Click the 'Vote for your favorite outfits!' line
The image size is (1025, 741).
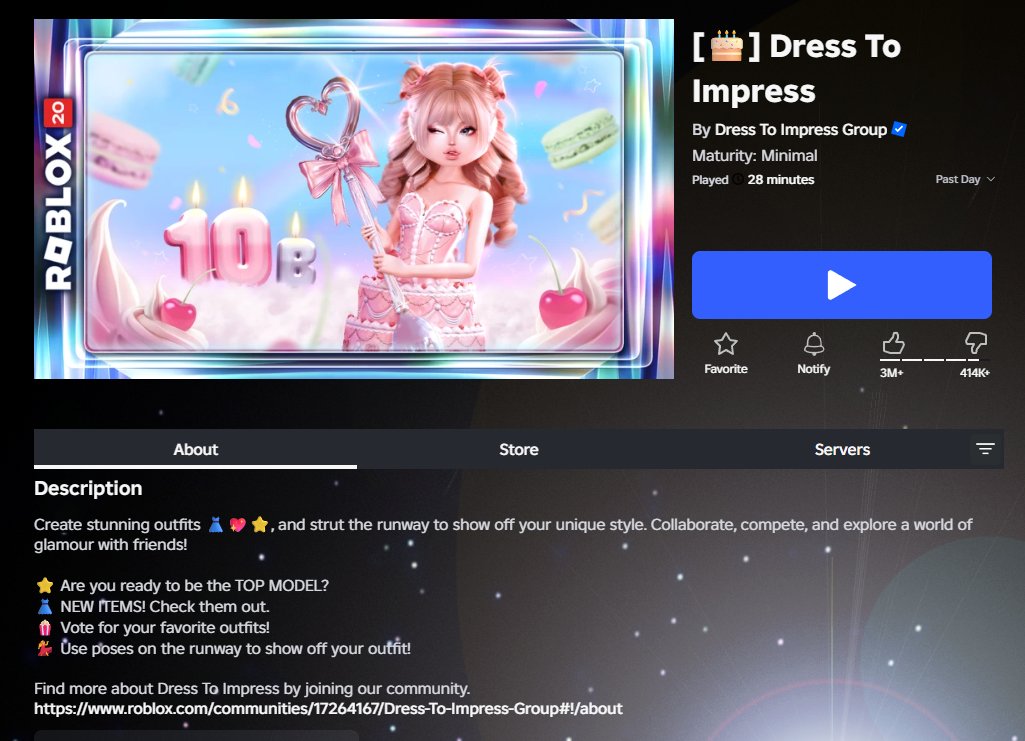165,627
